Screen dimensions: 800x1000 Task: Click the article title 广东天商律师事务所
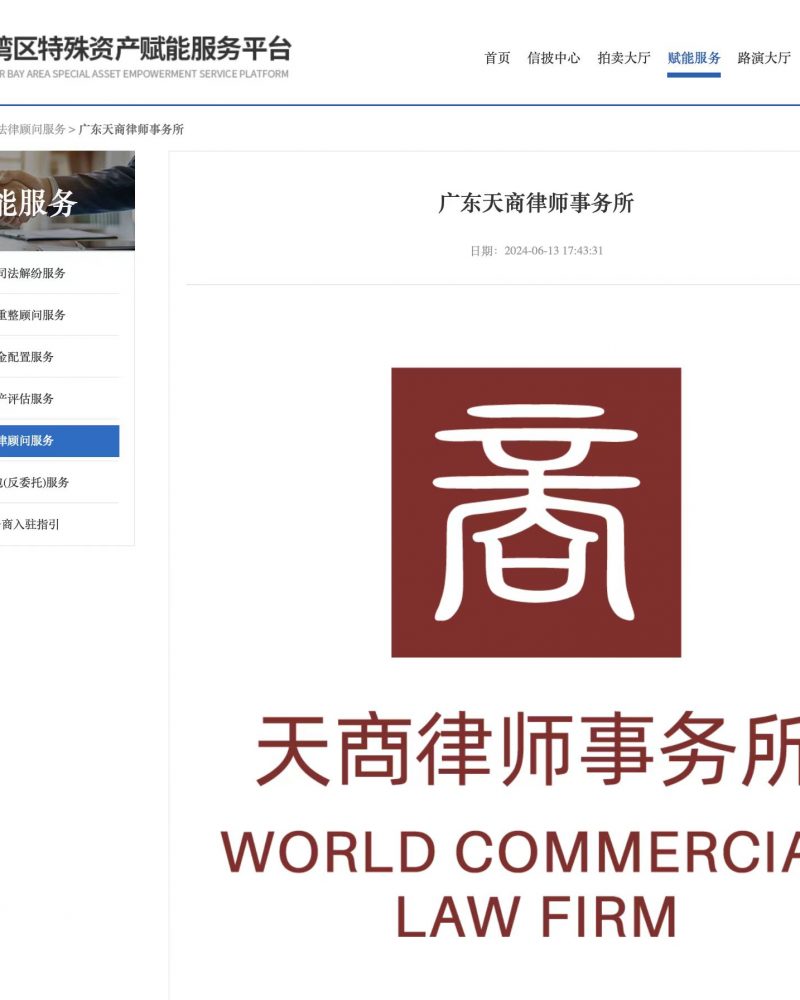point(536,203)
